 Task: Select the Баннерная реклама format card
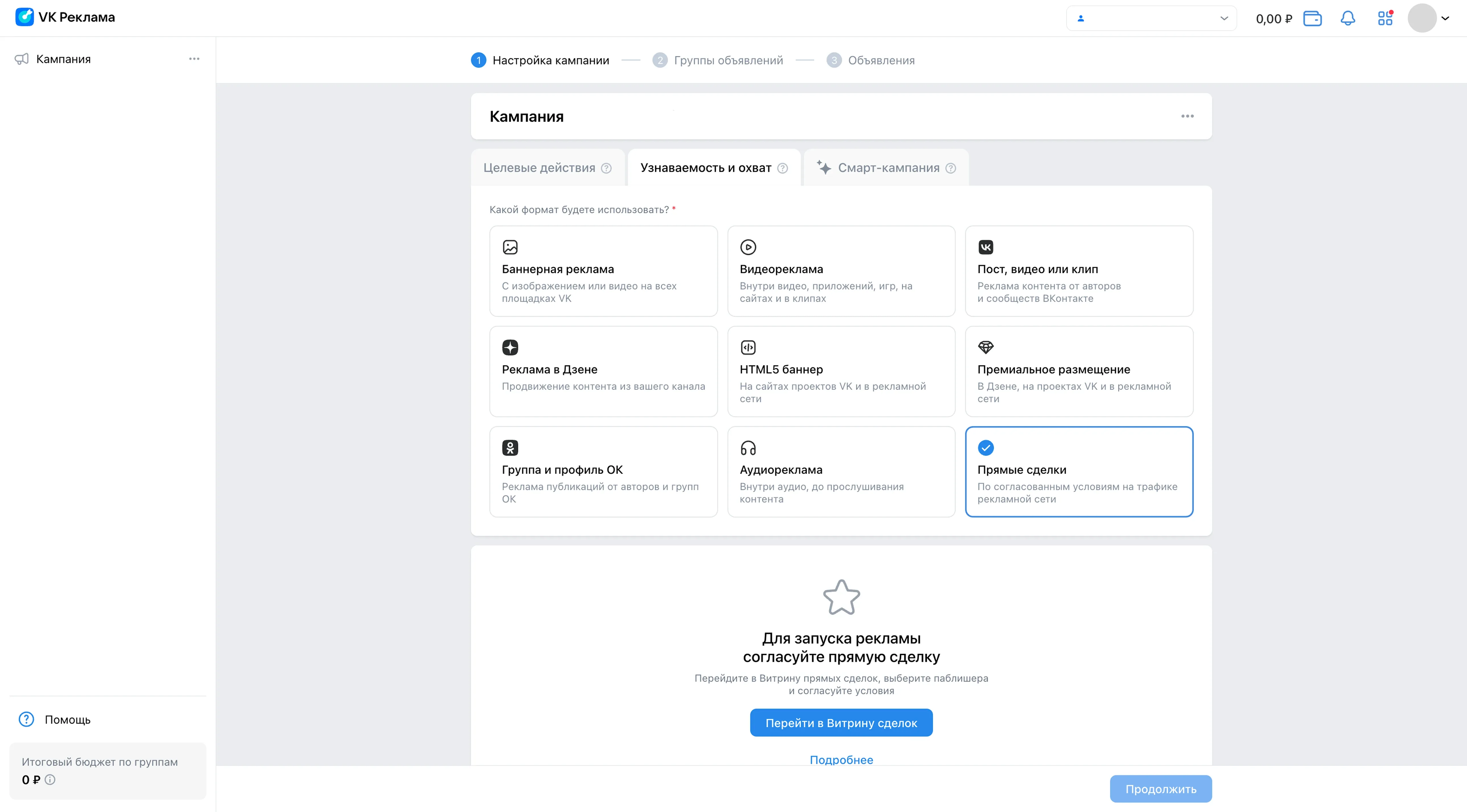(603, 271)
